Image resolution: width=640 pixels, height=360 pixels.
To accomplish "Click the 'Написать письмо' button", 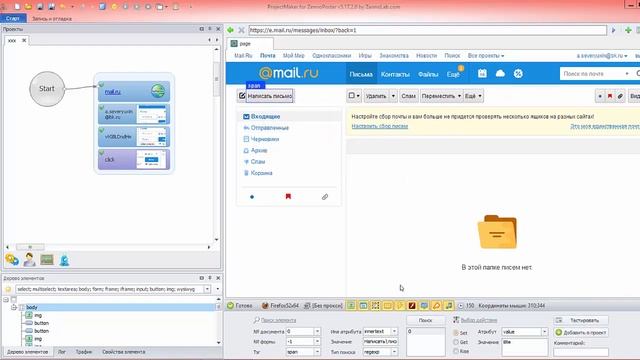I will pyautogui.click(x=266, y=96).
